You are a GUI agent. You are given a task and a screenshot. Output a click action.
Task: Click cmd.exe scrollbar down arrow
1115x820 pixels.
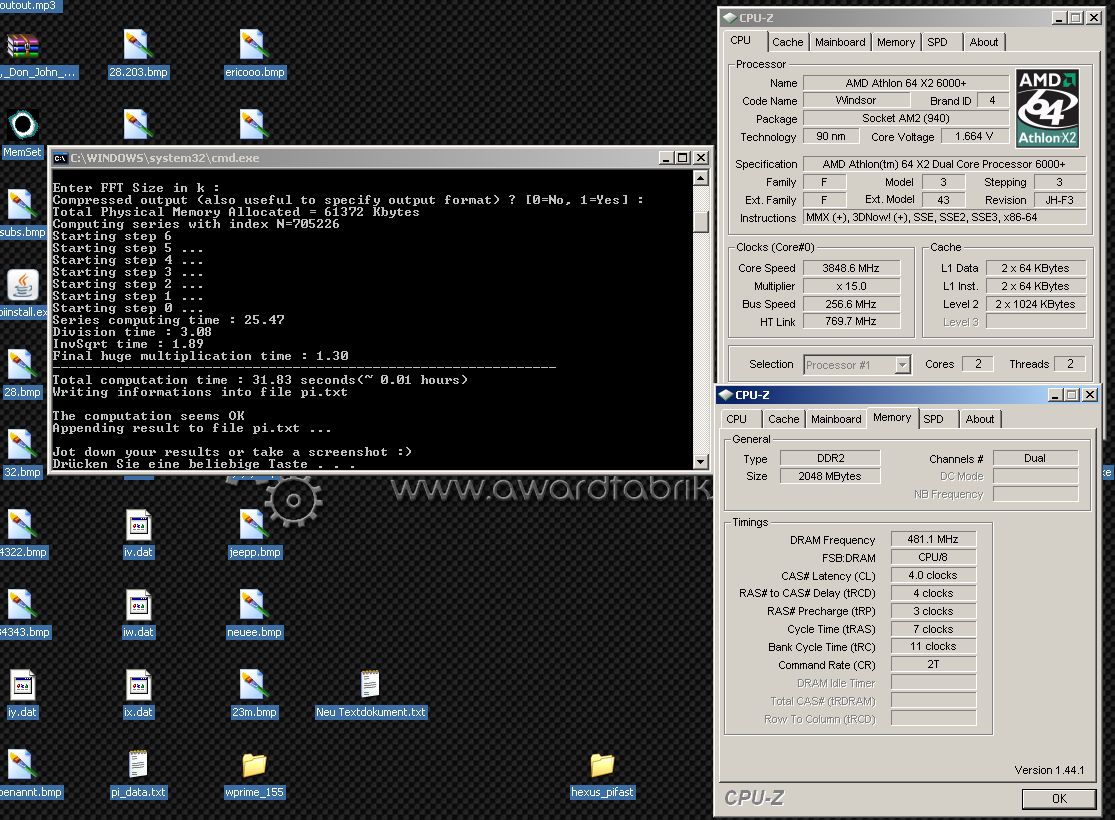click(x=700, y=462)
